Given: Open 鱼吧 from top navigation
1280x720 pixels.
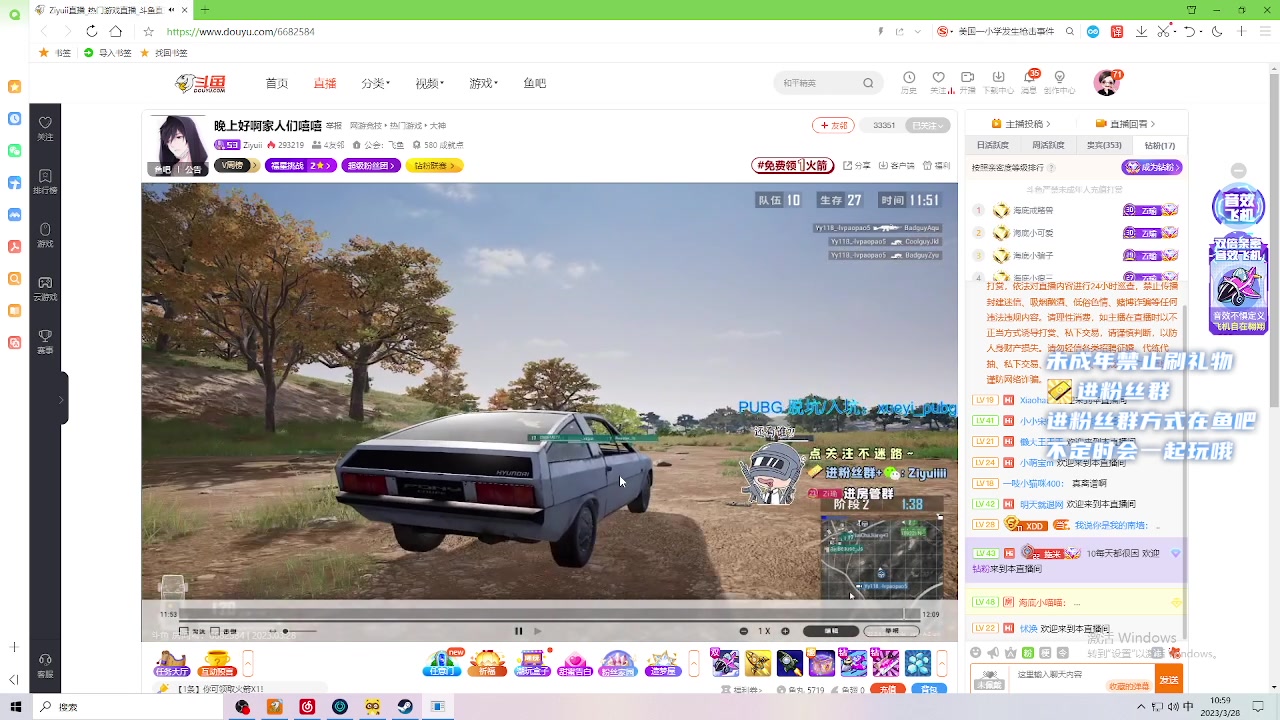Looking at the screenshot, I should 534,83.
